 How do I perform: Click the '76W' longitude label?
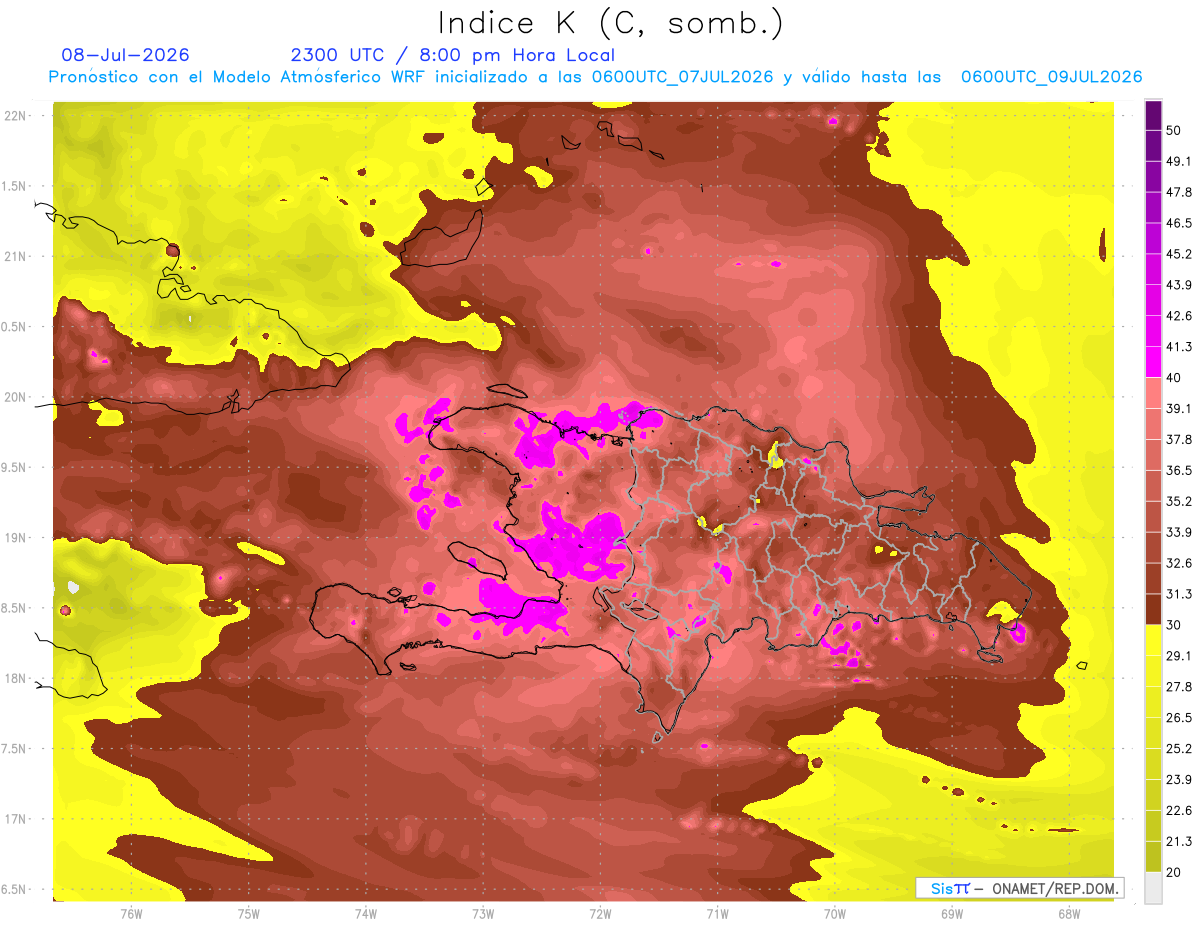pos(131,914)
